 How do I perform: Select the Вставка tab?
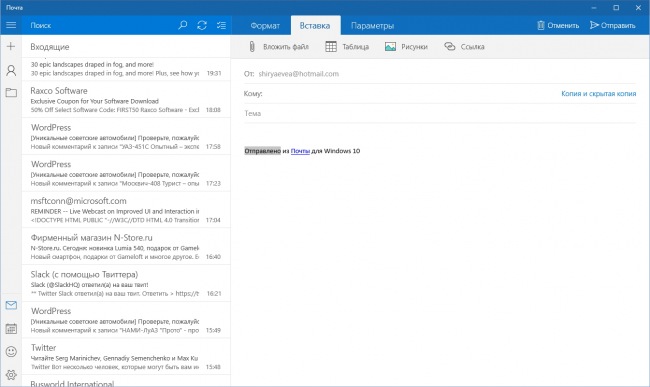(x=315, y=26)
